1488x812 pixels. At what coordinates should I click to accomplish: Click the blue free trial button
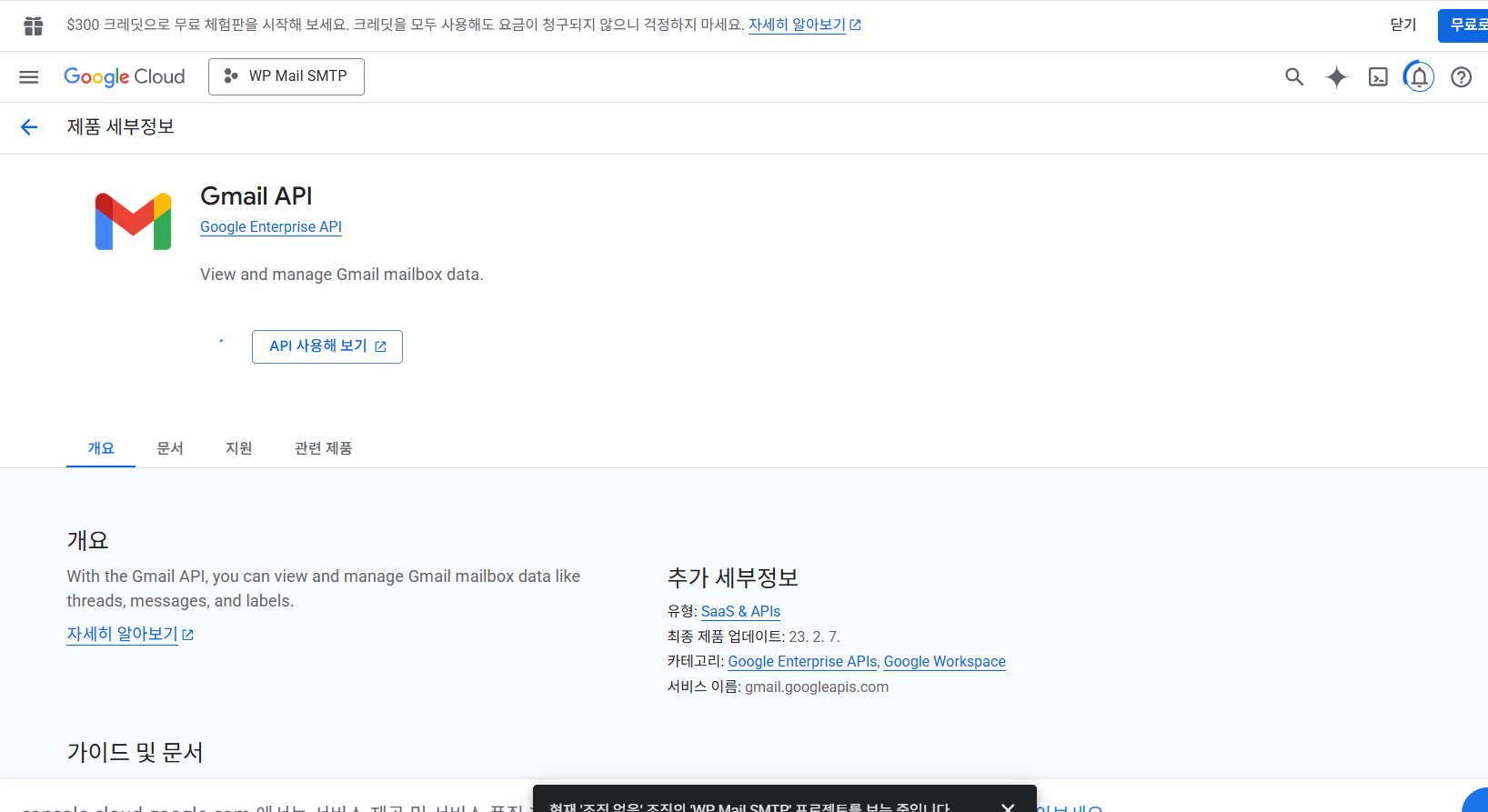(x=1463, y=25)
